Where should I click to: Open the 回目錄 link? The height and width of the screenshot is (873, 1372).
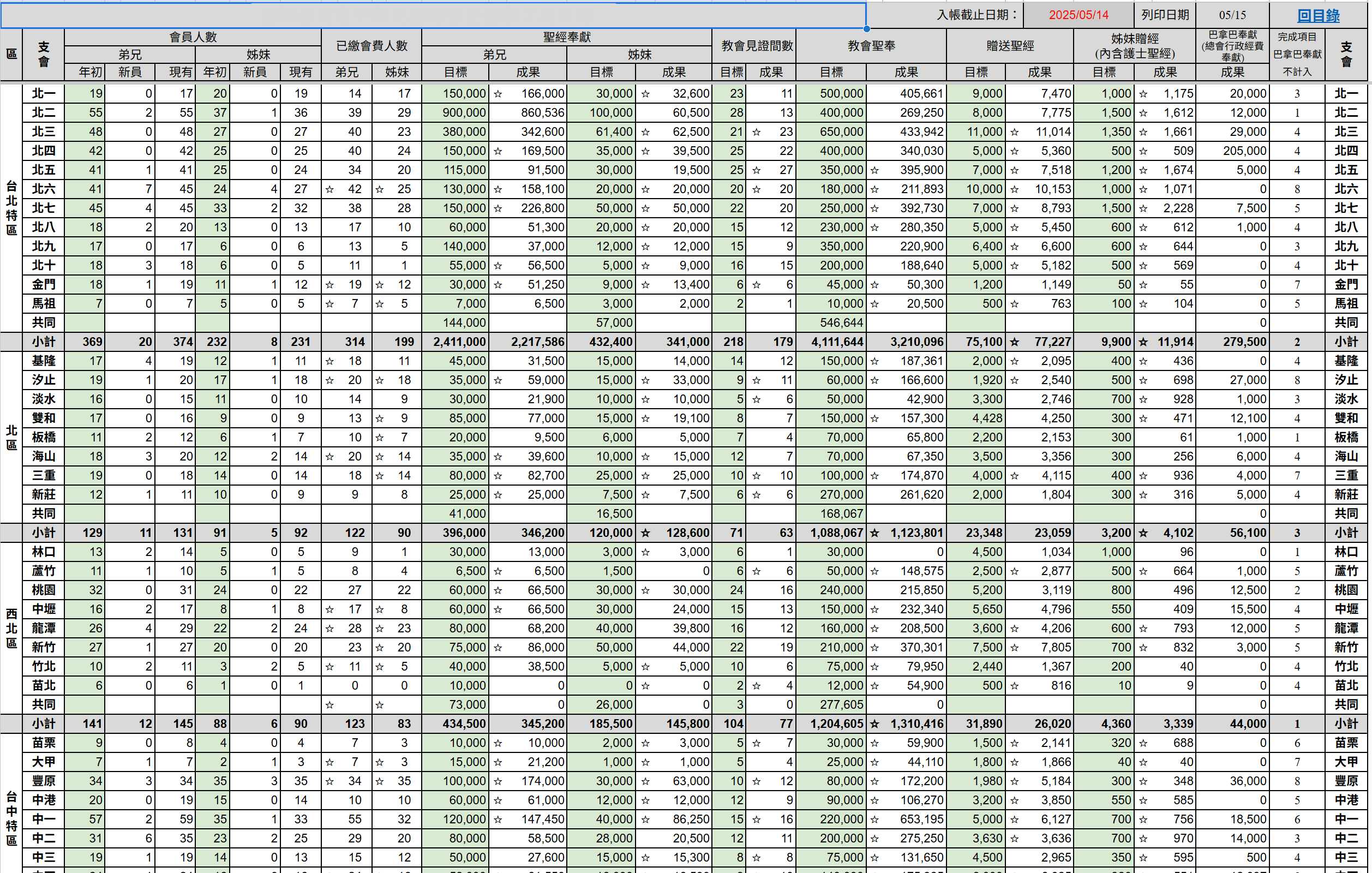[1319, 15]
